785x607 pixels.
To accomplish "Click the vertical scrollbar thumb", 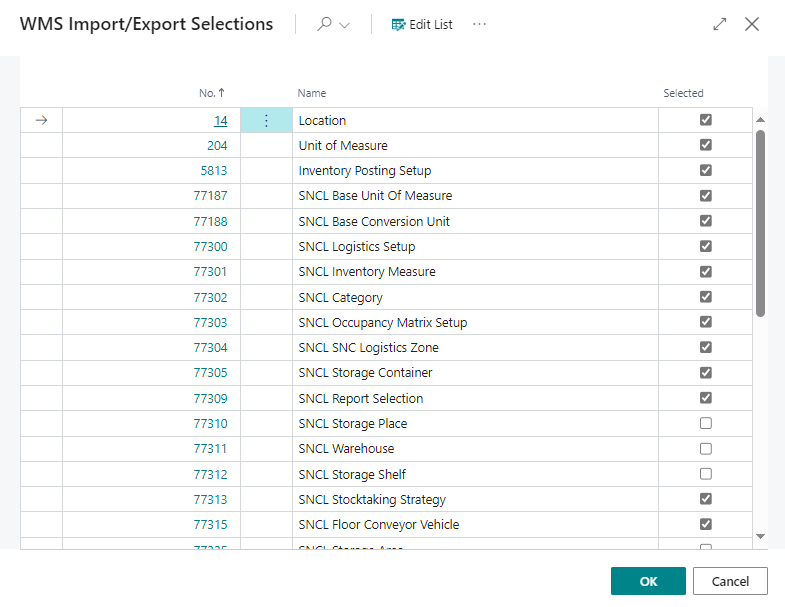I will [760, 220].
